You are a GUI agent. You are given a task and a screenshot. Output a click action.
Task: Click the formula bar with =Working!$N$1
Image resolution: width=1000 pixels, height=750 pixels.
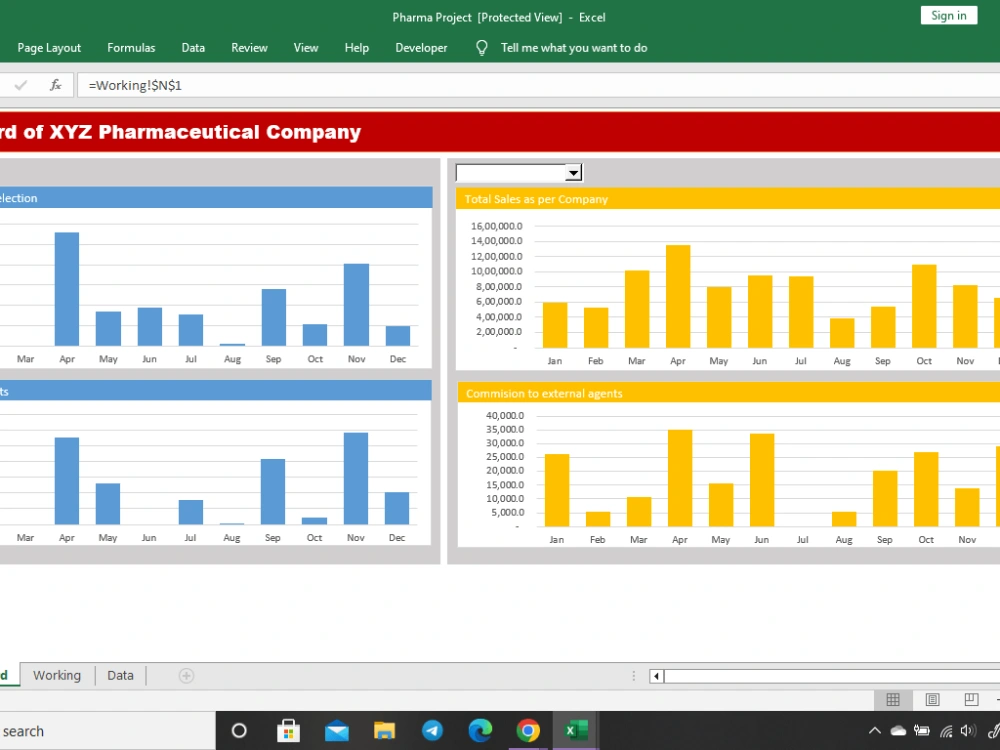tap(538, 85)
